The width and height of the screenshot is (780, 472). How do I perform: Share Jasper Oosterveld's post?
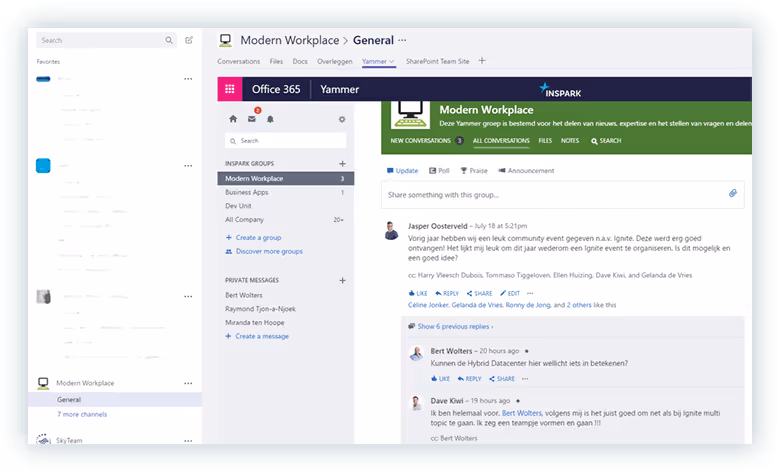pos(480,293)
